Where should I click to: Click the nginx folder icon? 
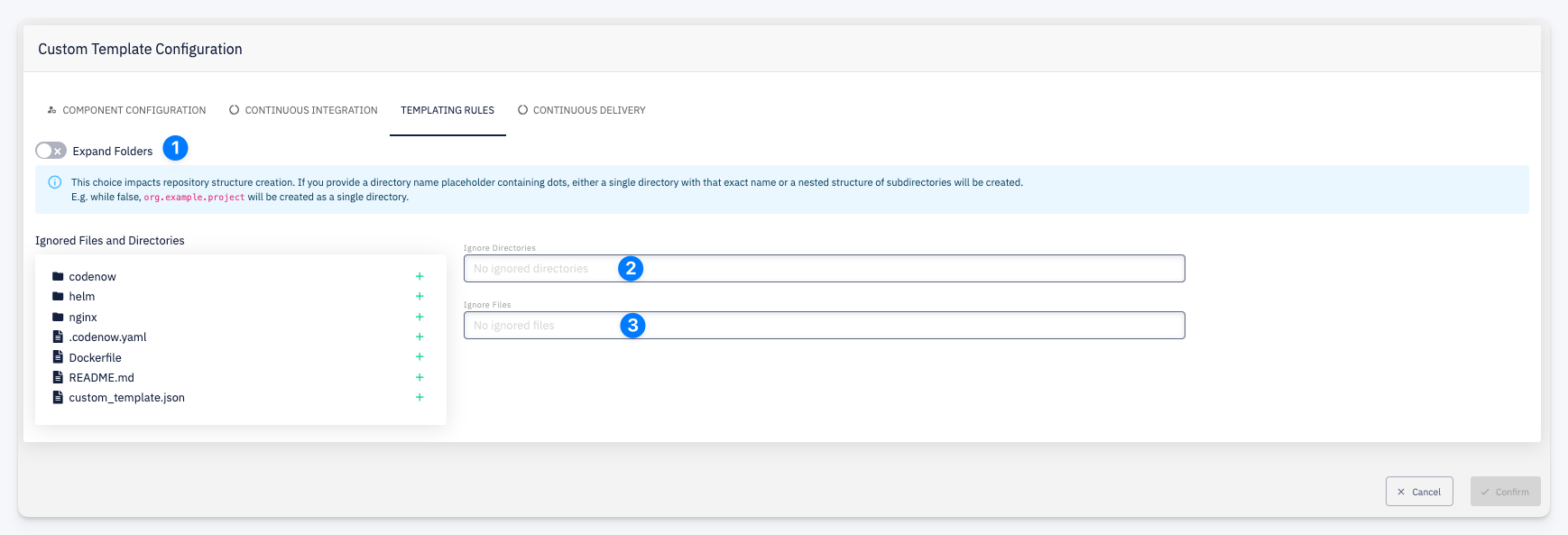(58, 317)
